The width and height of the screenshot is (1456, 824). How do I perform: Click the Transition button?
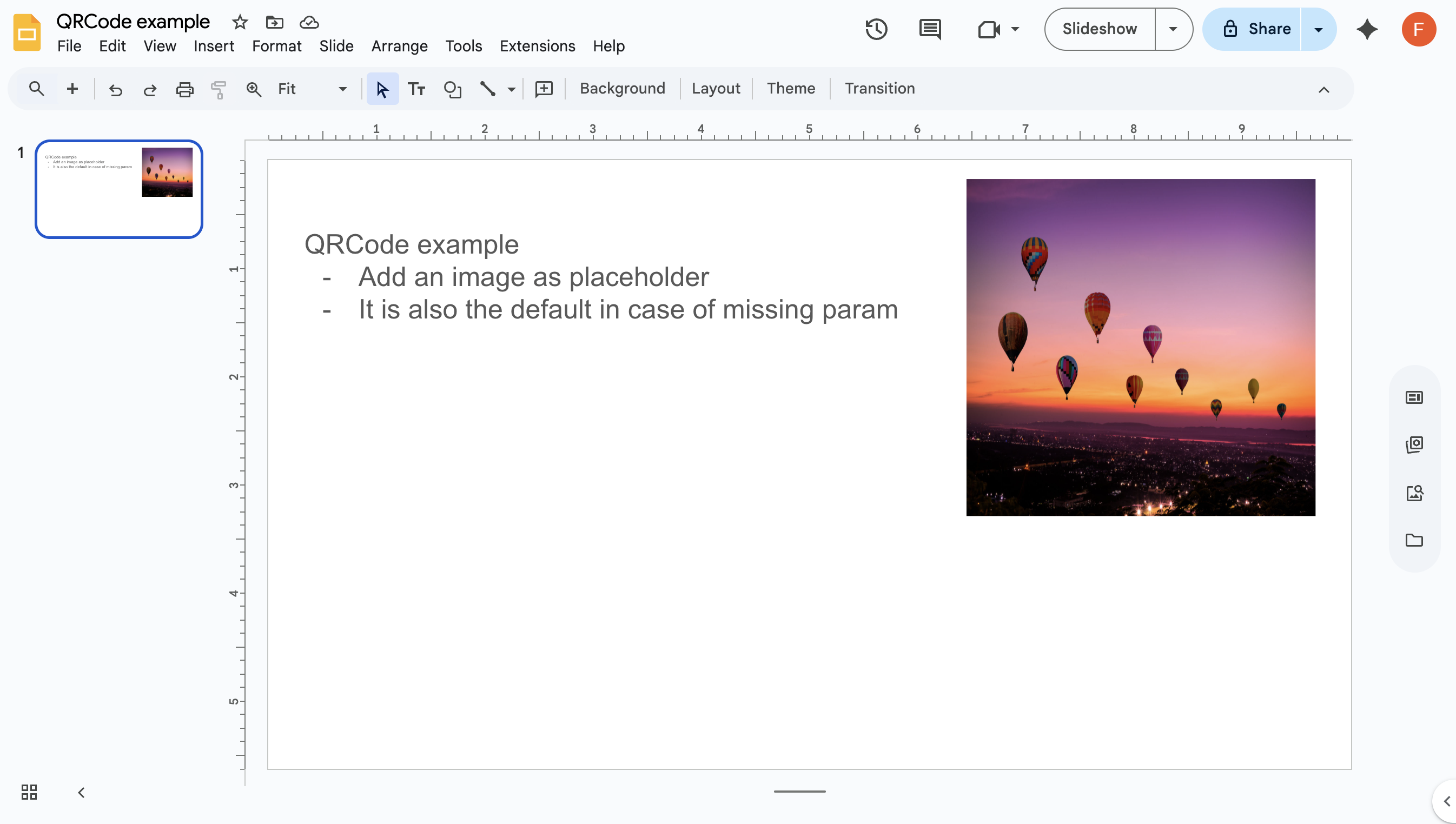coord(879,88)
